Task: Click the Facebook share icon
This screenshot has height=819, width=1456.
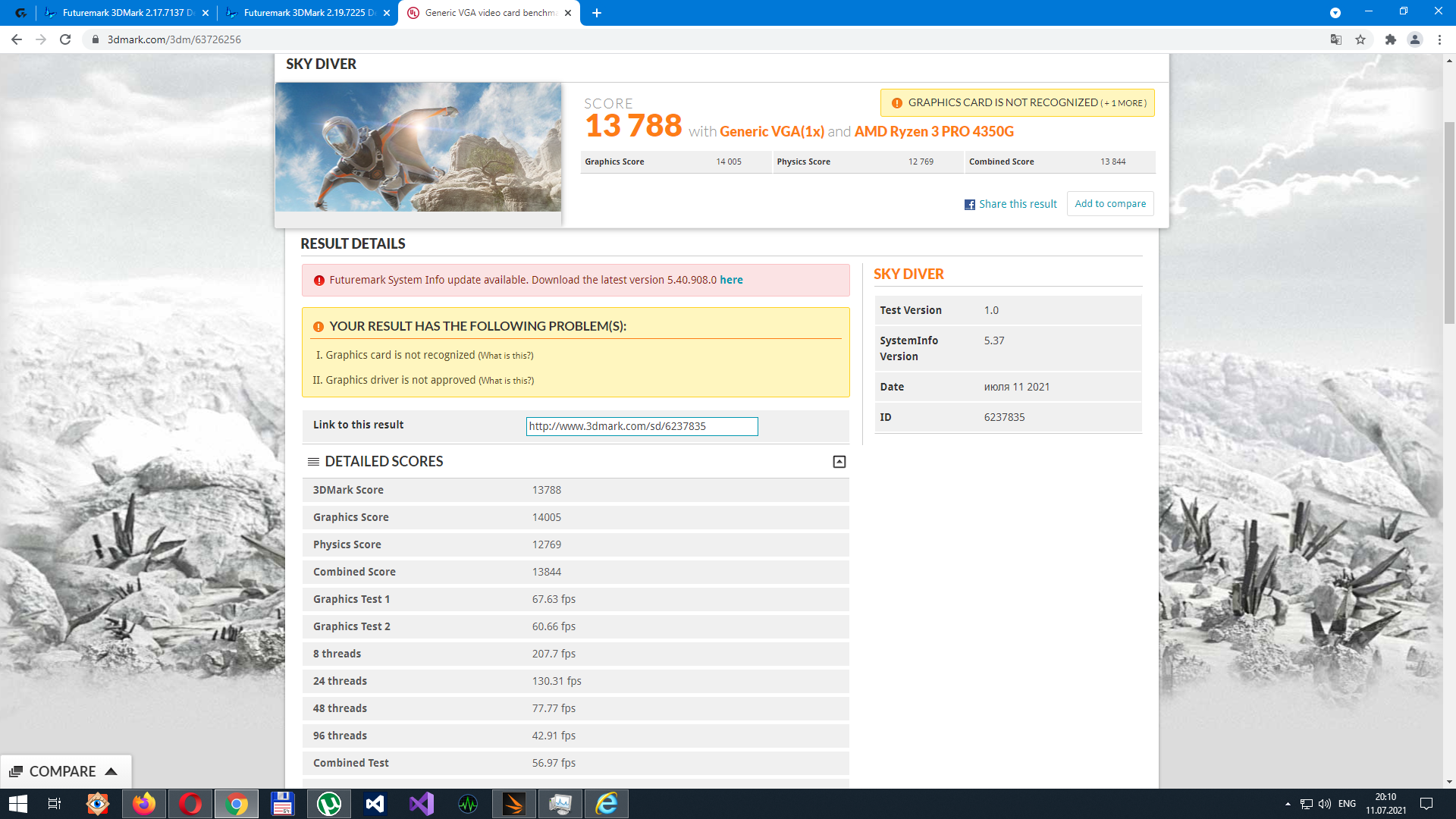Action: pos(969,205)
